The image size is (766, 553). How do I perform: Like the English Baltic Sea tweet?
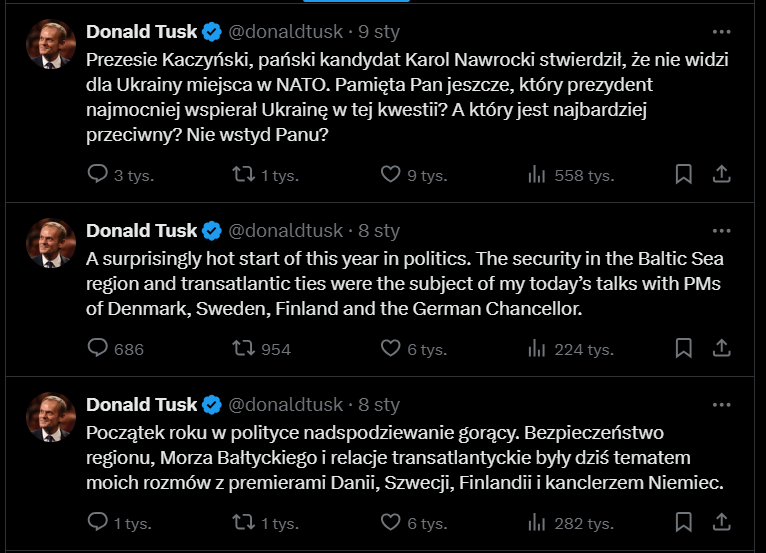pyautogui.click(x=391, y=349)
